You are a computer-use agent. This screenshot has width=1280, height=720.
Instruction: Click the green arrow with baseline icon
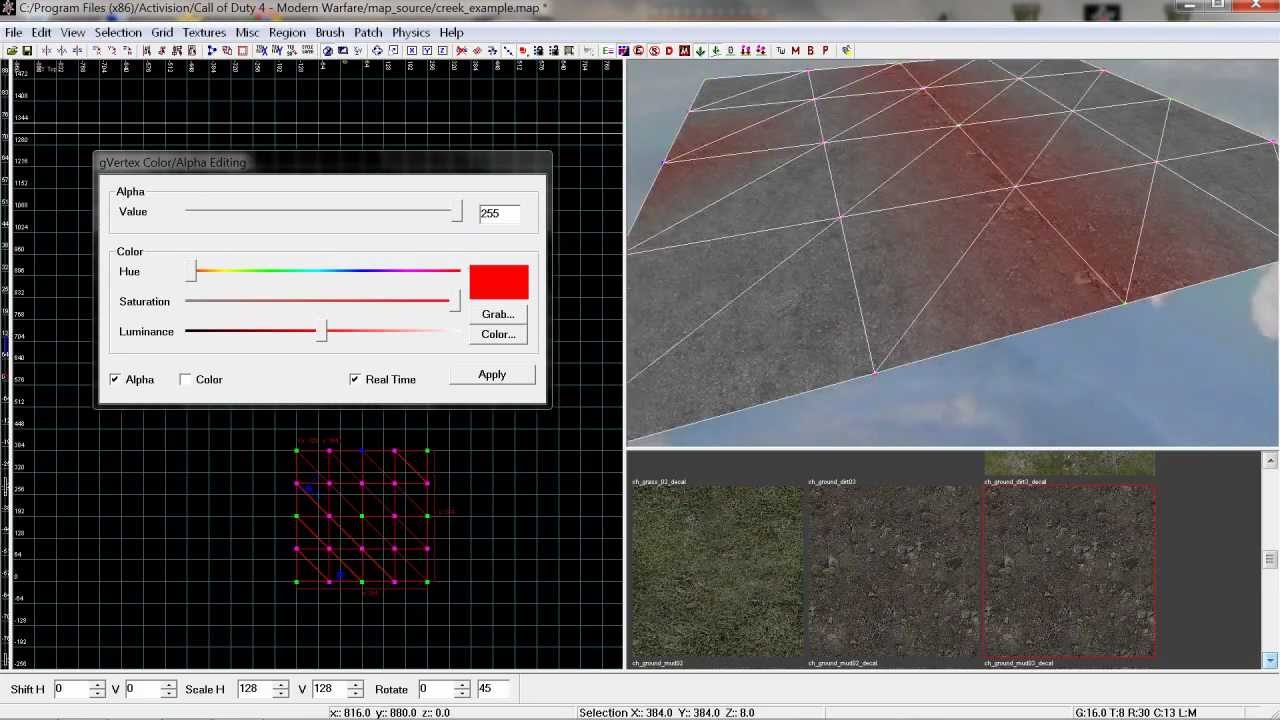[716, 51]
